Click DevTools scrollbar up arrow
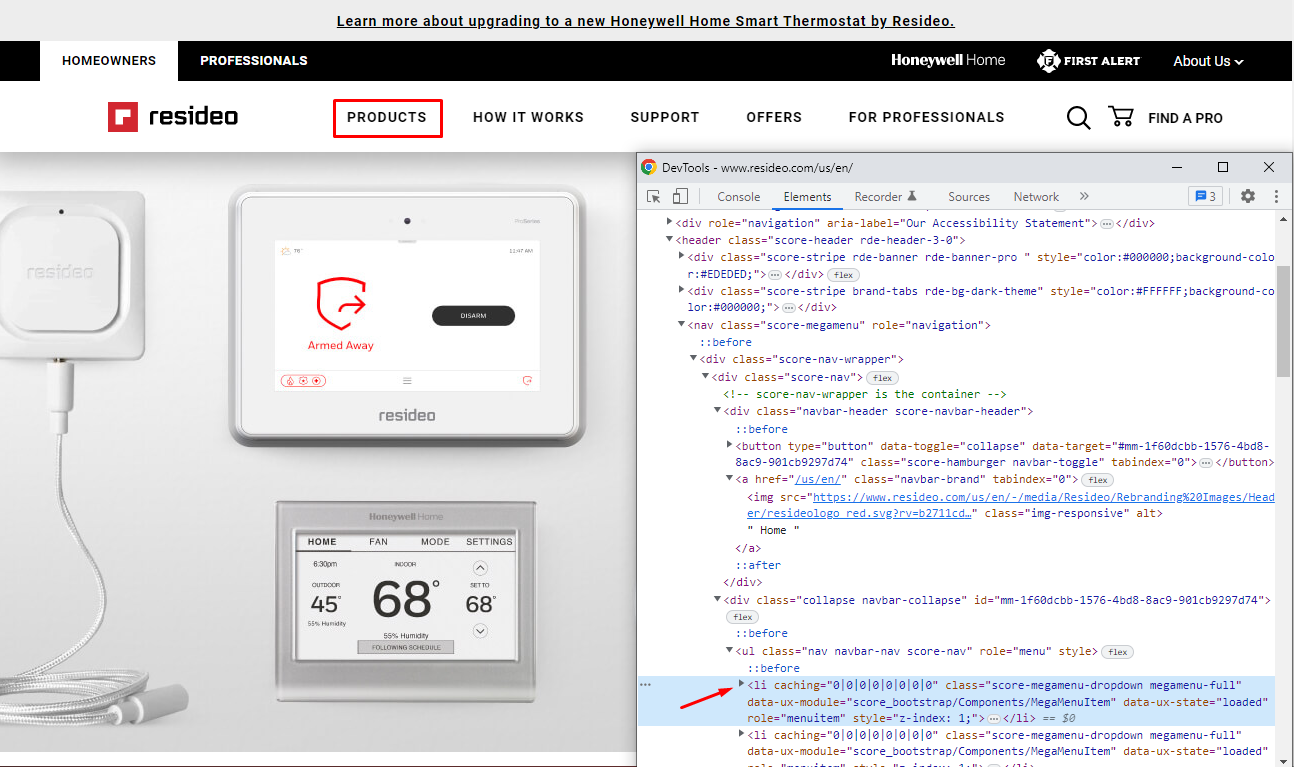1294x767 pixels. (x=1284, y=217)
